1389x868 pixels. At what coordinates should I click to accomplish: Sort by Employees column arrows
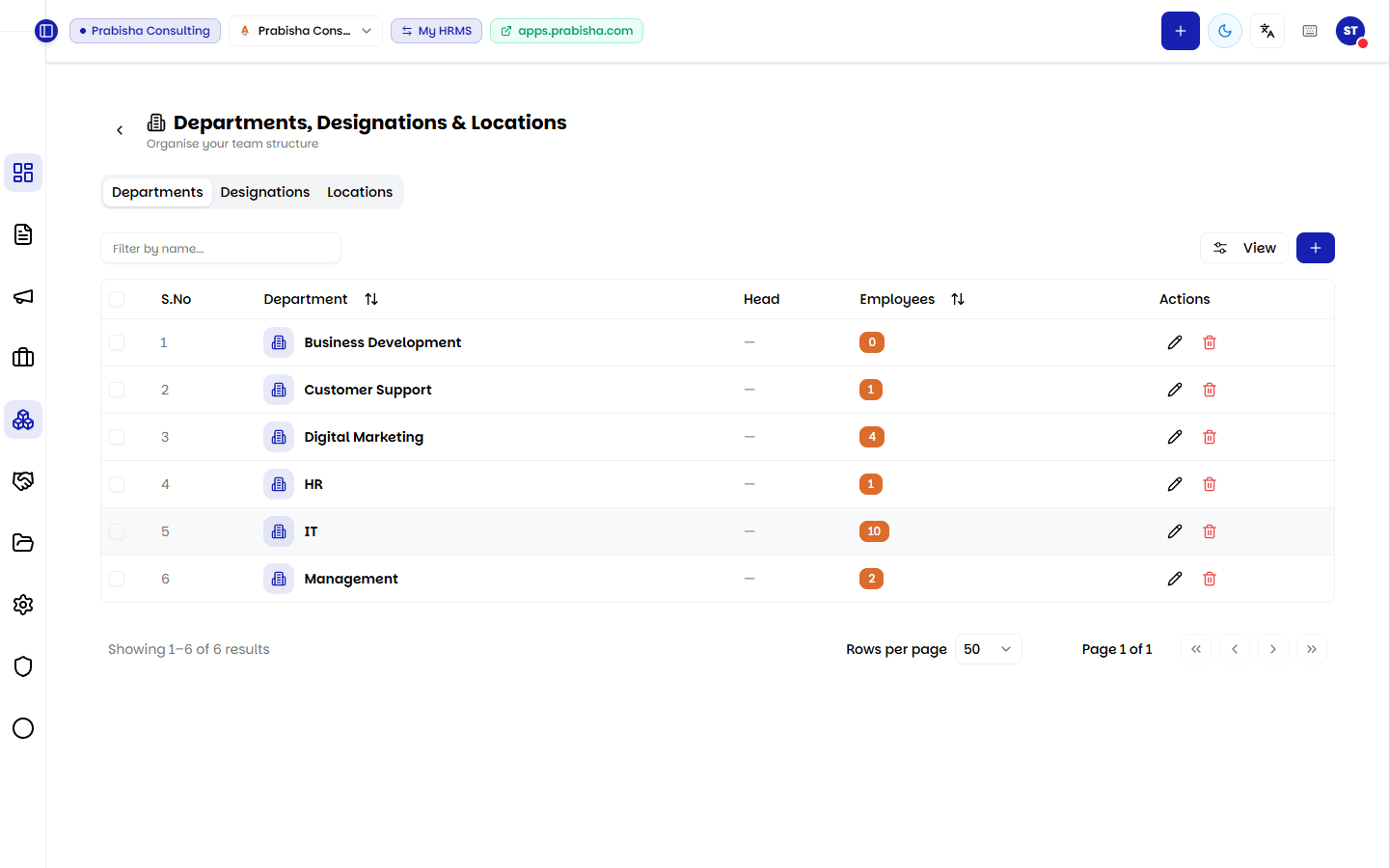coord(958,299)
